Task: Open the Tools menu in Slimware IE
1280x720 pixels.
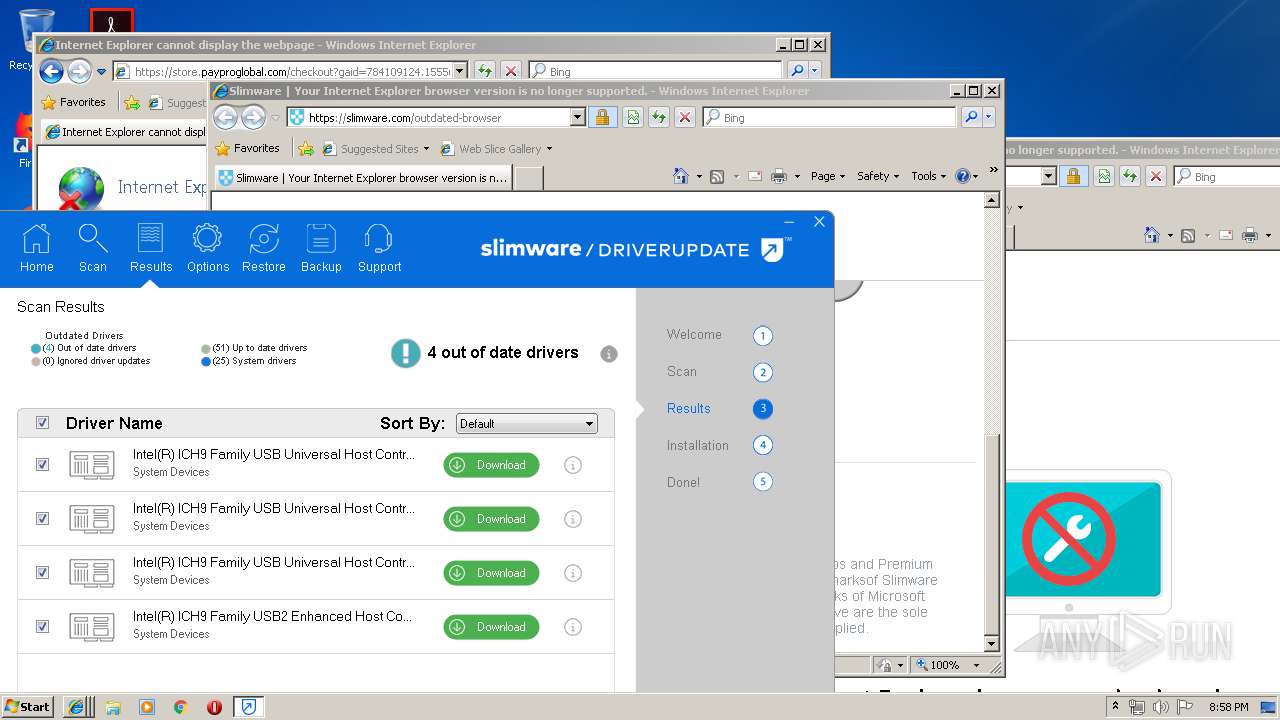Action: (929, 176)
